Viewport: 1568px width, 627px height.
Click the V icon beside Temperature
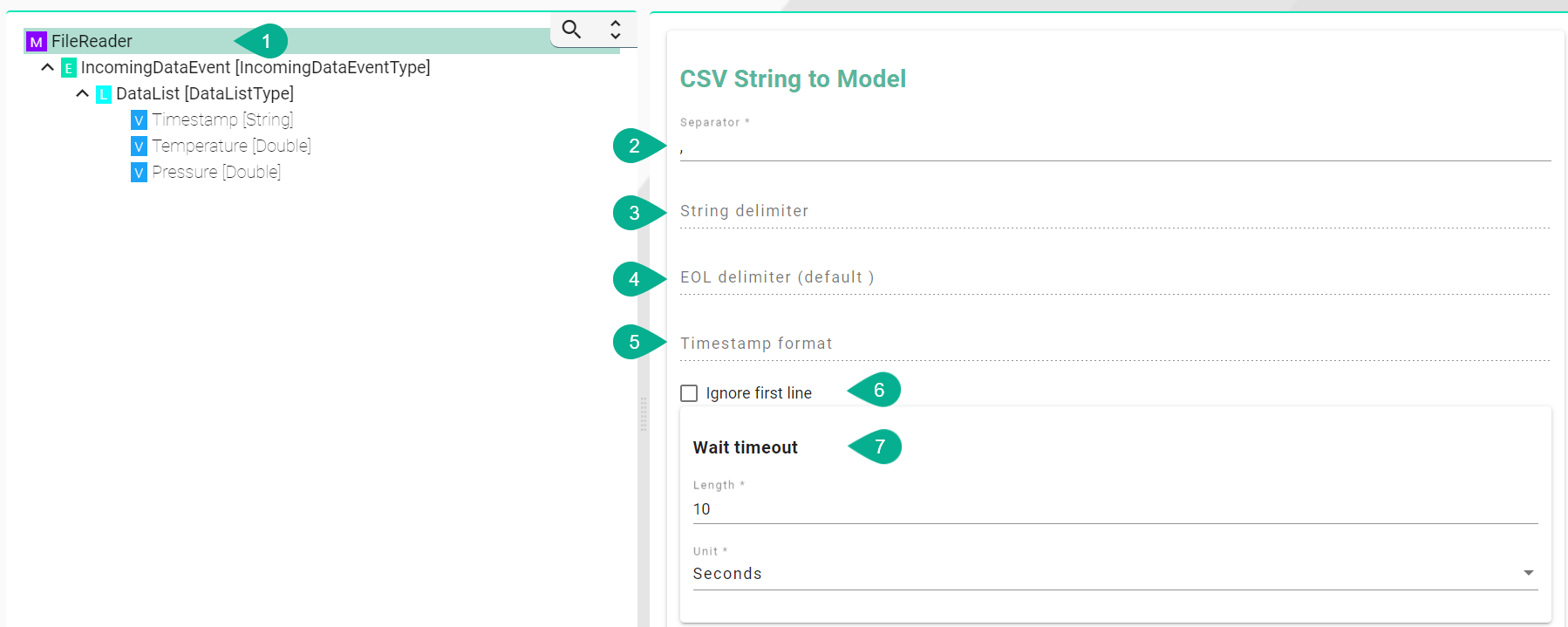[x=139, y=147]
